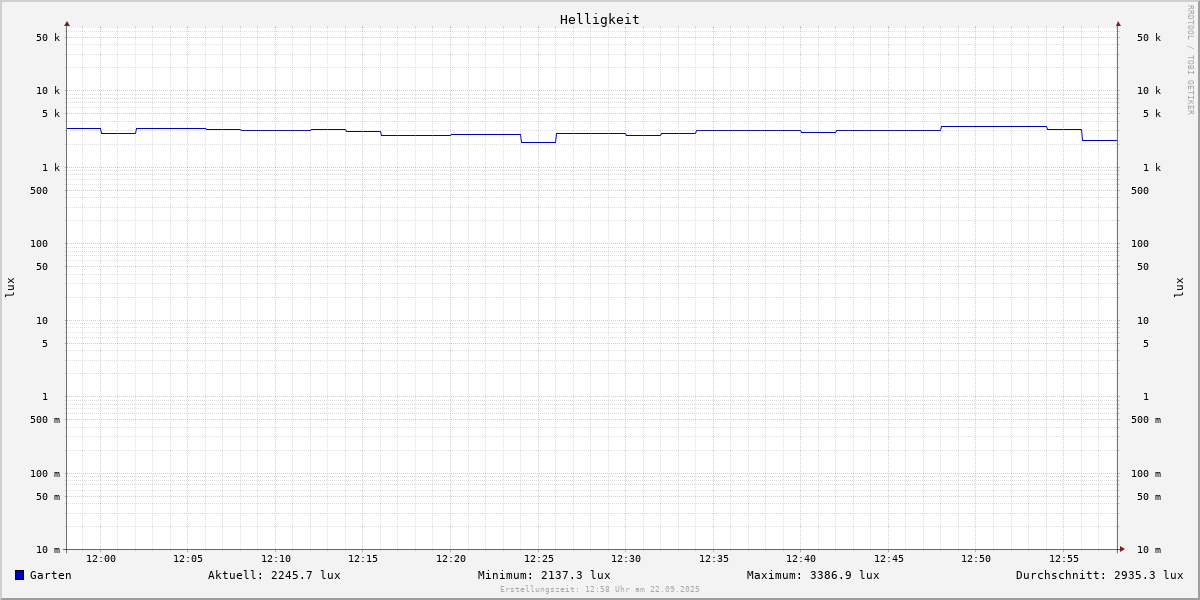Viewport: 1200px width, 600px height.
Task: Click the red arrowhead atop the right axis
Action: (1118, 23)
